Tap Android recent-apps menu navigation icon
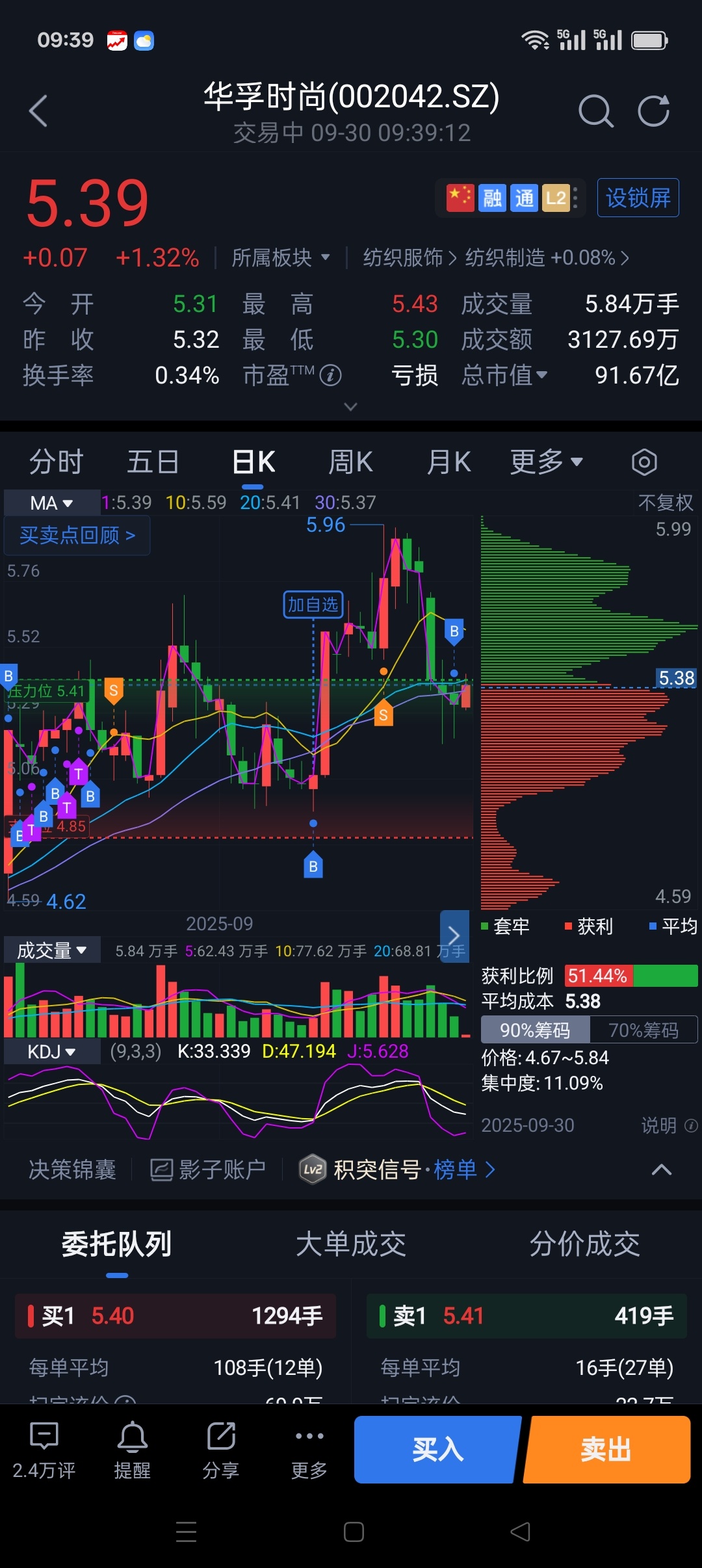The image size is (702, 1568). click(186, 1532)
